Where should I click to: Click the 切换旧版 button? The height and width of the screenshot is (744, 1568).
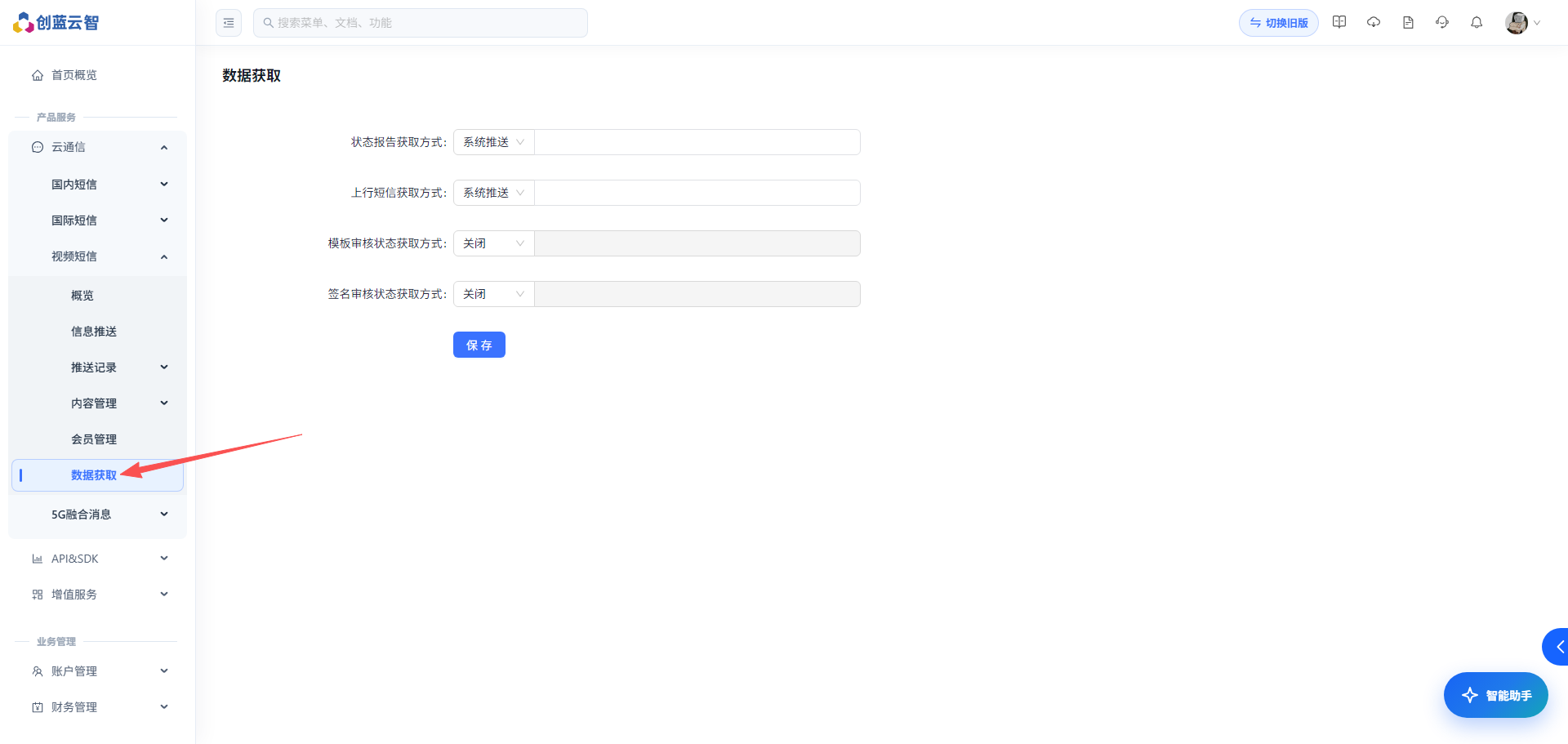[1279, 23]
